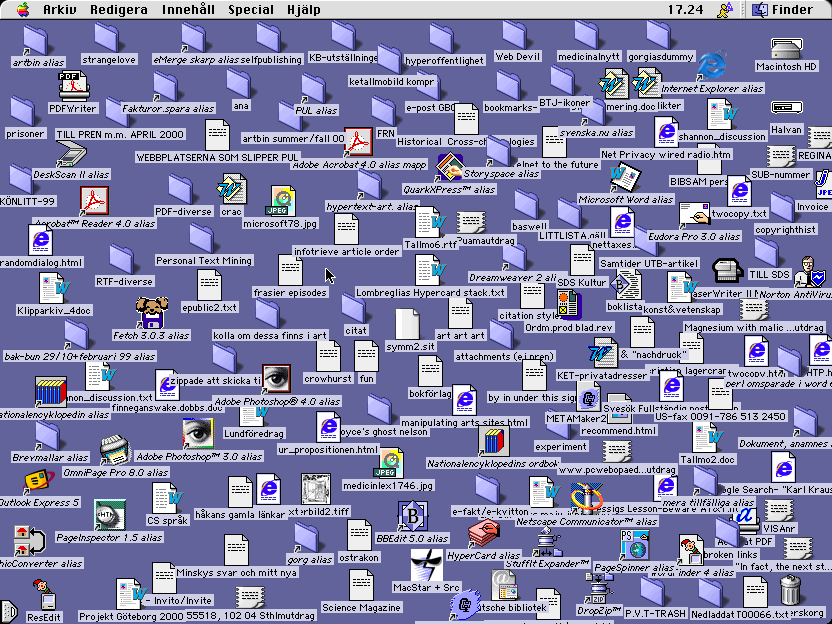Select the Web Devil folder
The width and height of the screenshot is (832, 624).
click(514, 34)
